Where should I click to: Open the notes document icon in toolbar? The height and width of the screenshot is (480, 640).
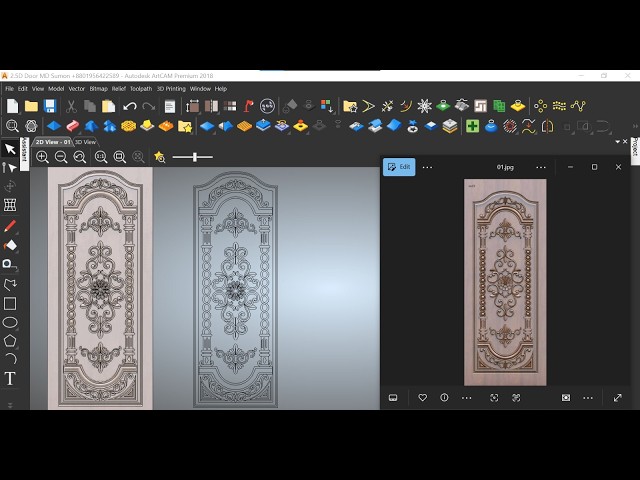[x=170, y=107]
